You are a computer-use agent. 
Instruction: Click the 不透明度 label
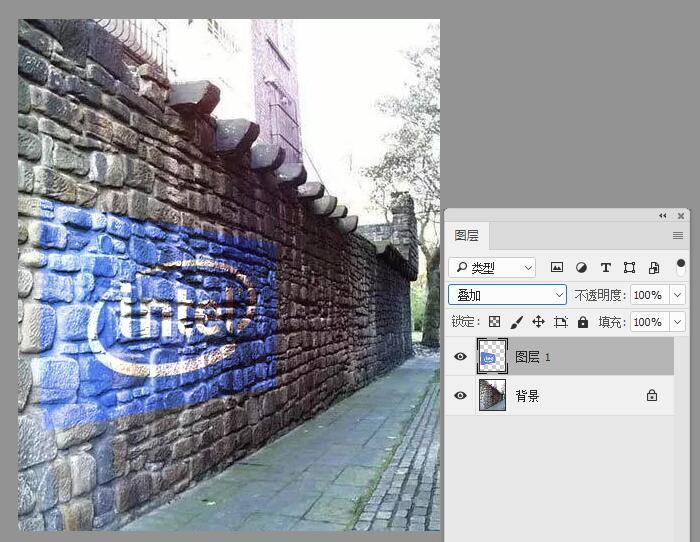[599, 295]
